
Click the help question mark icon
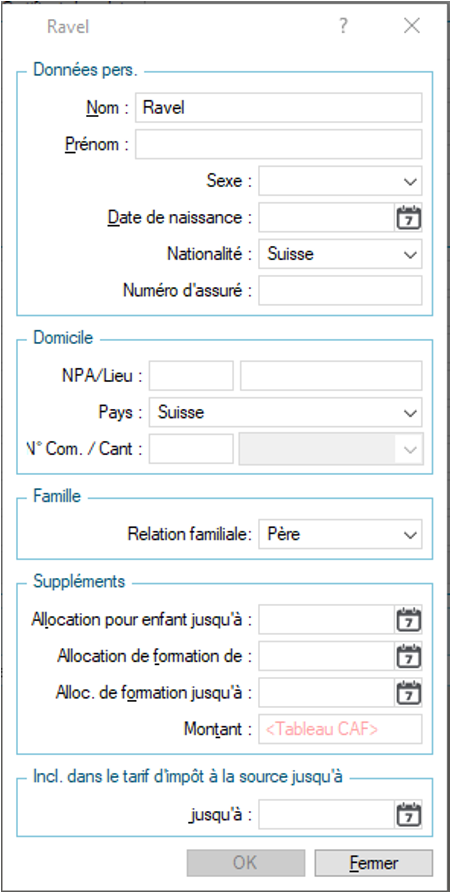coord(343,26)
